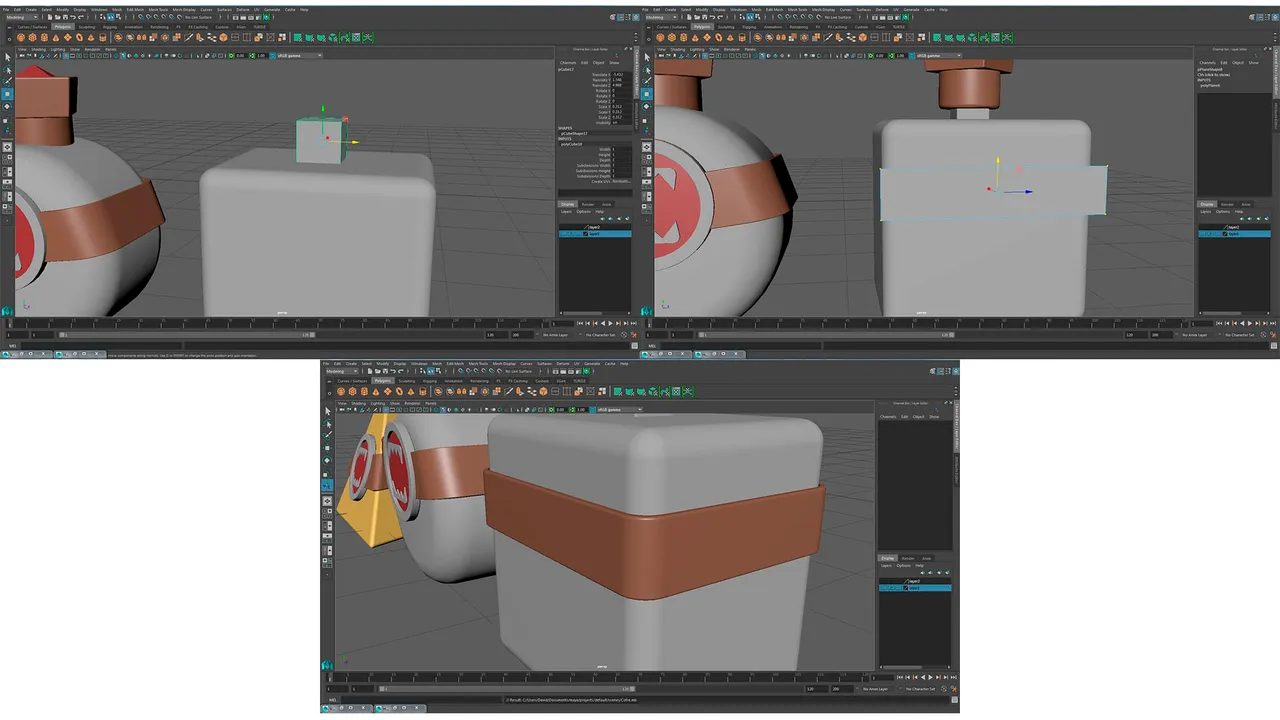The height and width of the screenshot is (720, 1280).
Task: Toggle Snap to Grids in top-right window
Action: 781,17
